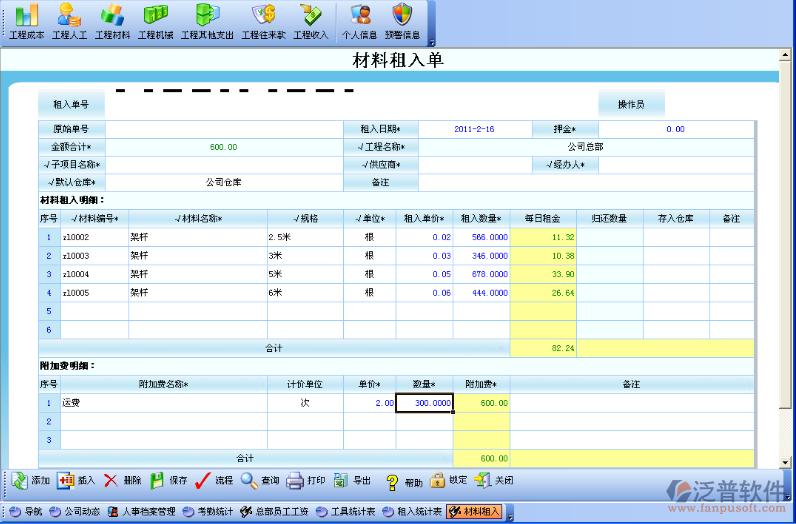Select the 运费 quantity cell 300.0000

pos(424,403)
